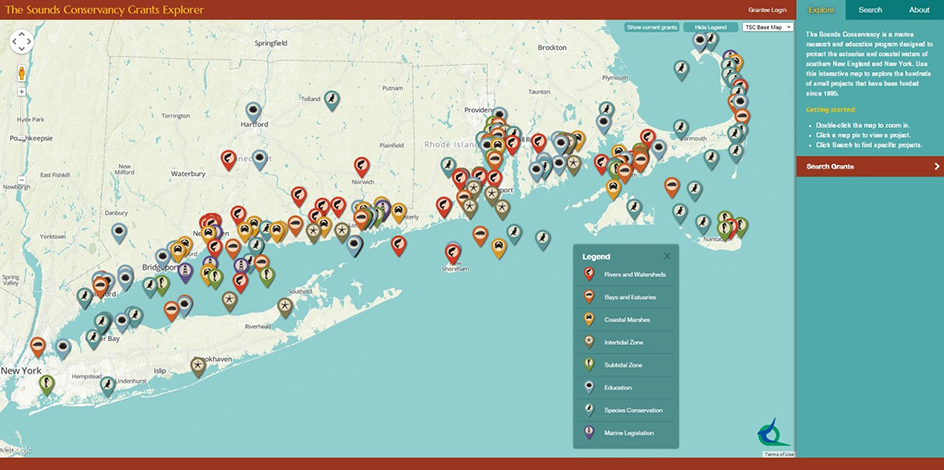Screen dimensions: 944x470
Task: Open the red rivers pin above Norwich
Action: pyautogui.click(x=361, y=165)
